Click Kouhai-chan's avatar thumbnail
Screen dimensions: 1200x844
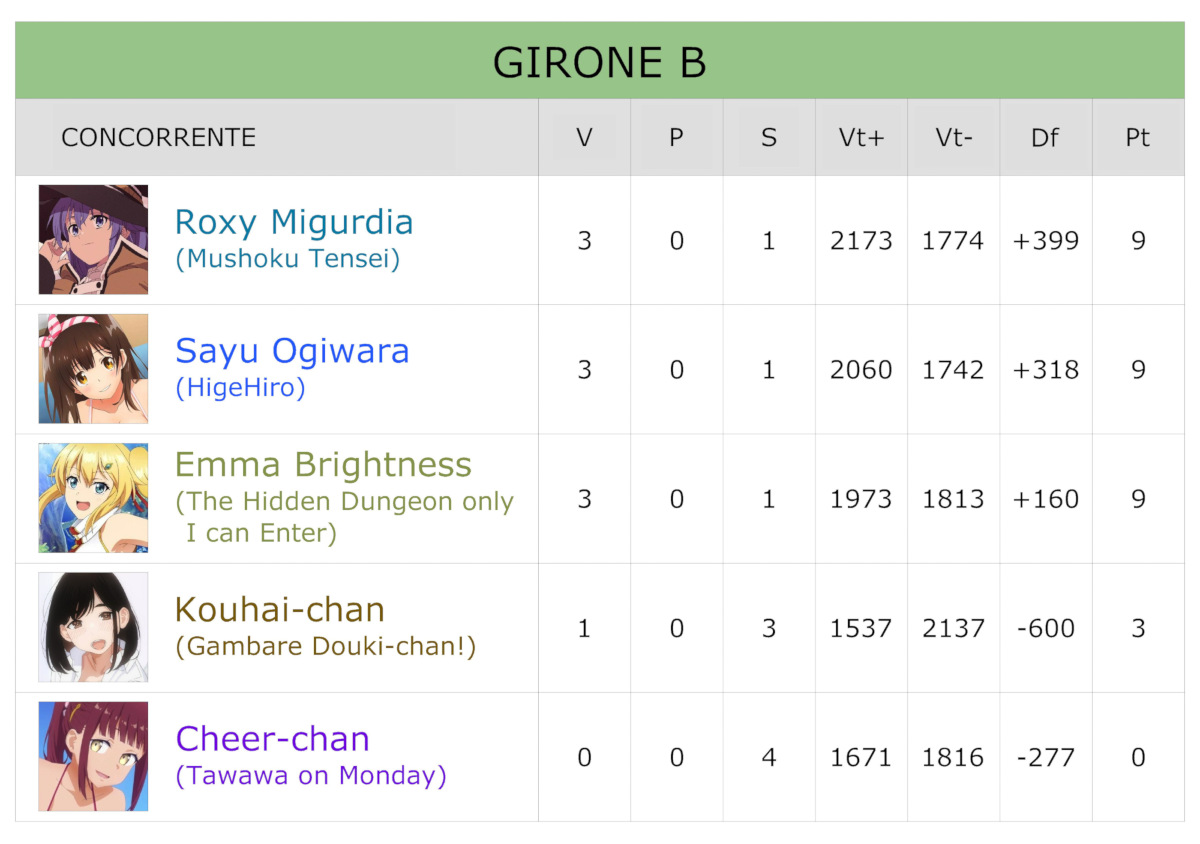(x=93, y=627)
